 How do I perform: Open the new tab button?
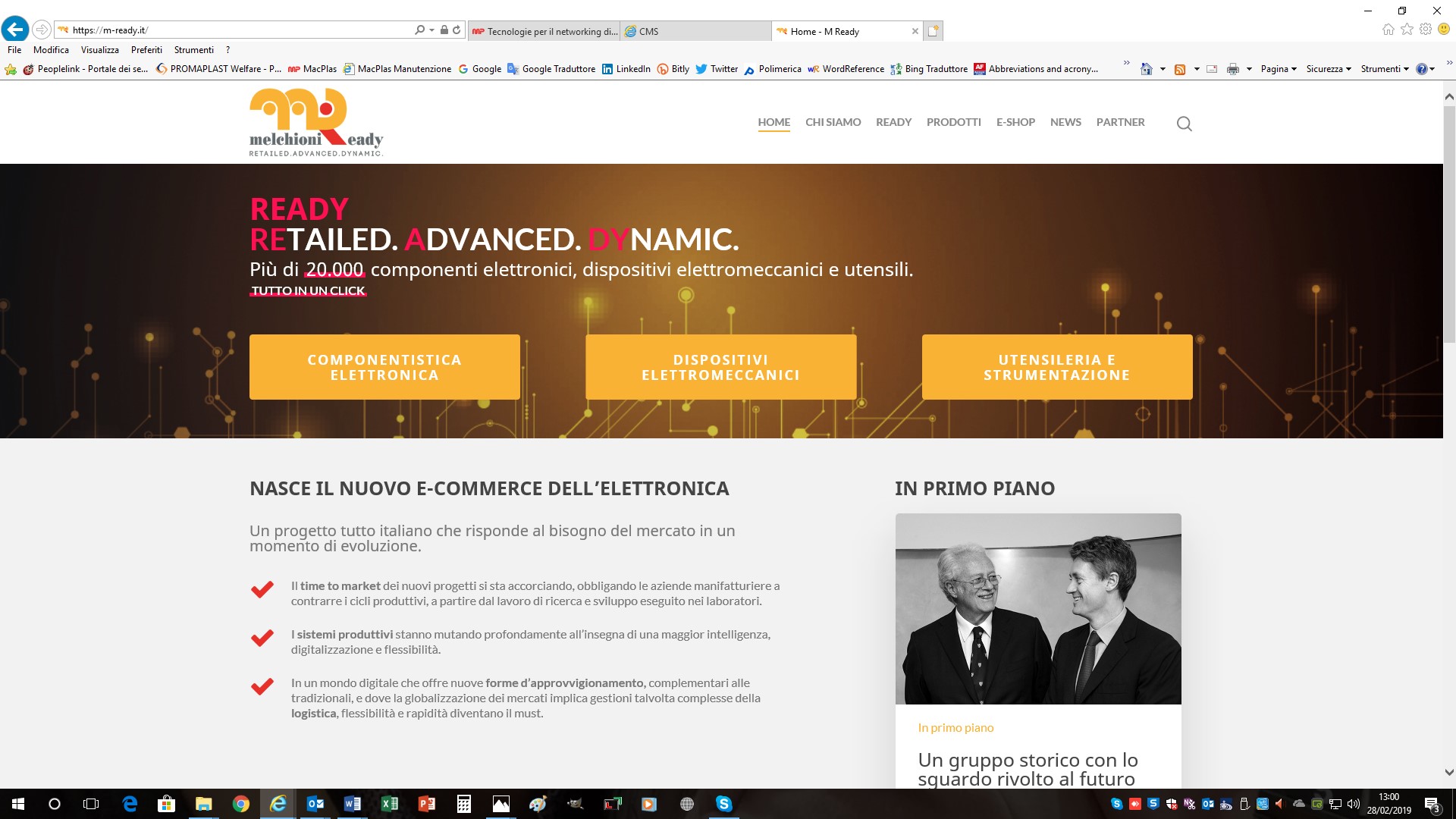point(933,31)
